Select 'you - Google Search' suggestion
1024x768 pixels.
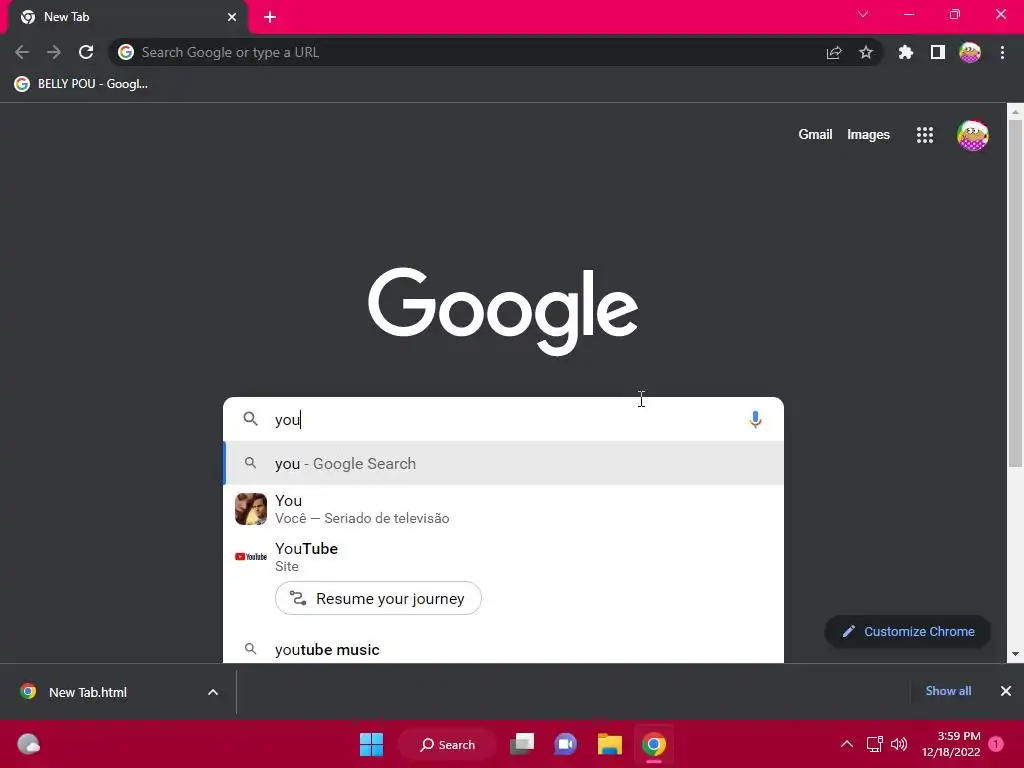pyautogui.click(x=504, y=463)
